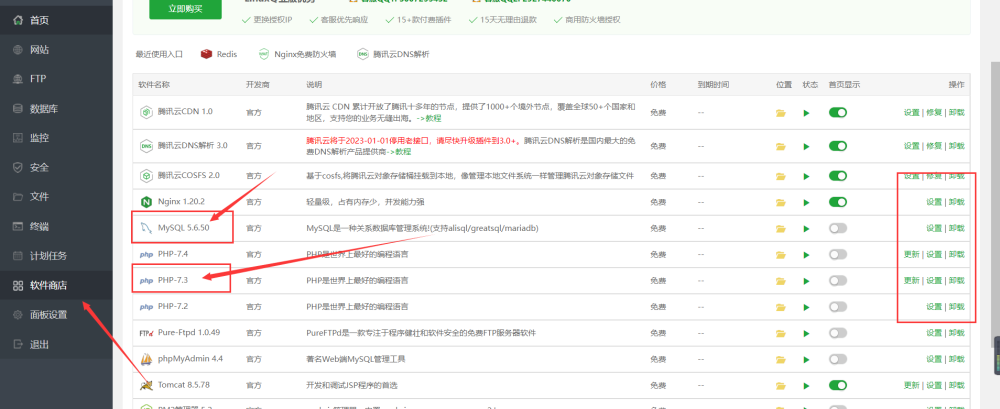The width and height of the screenshot is (1000, 409).
Task: Open the folder icon for Tomcat 8.5.78
Action: pos(781,385)
